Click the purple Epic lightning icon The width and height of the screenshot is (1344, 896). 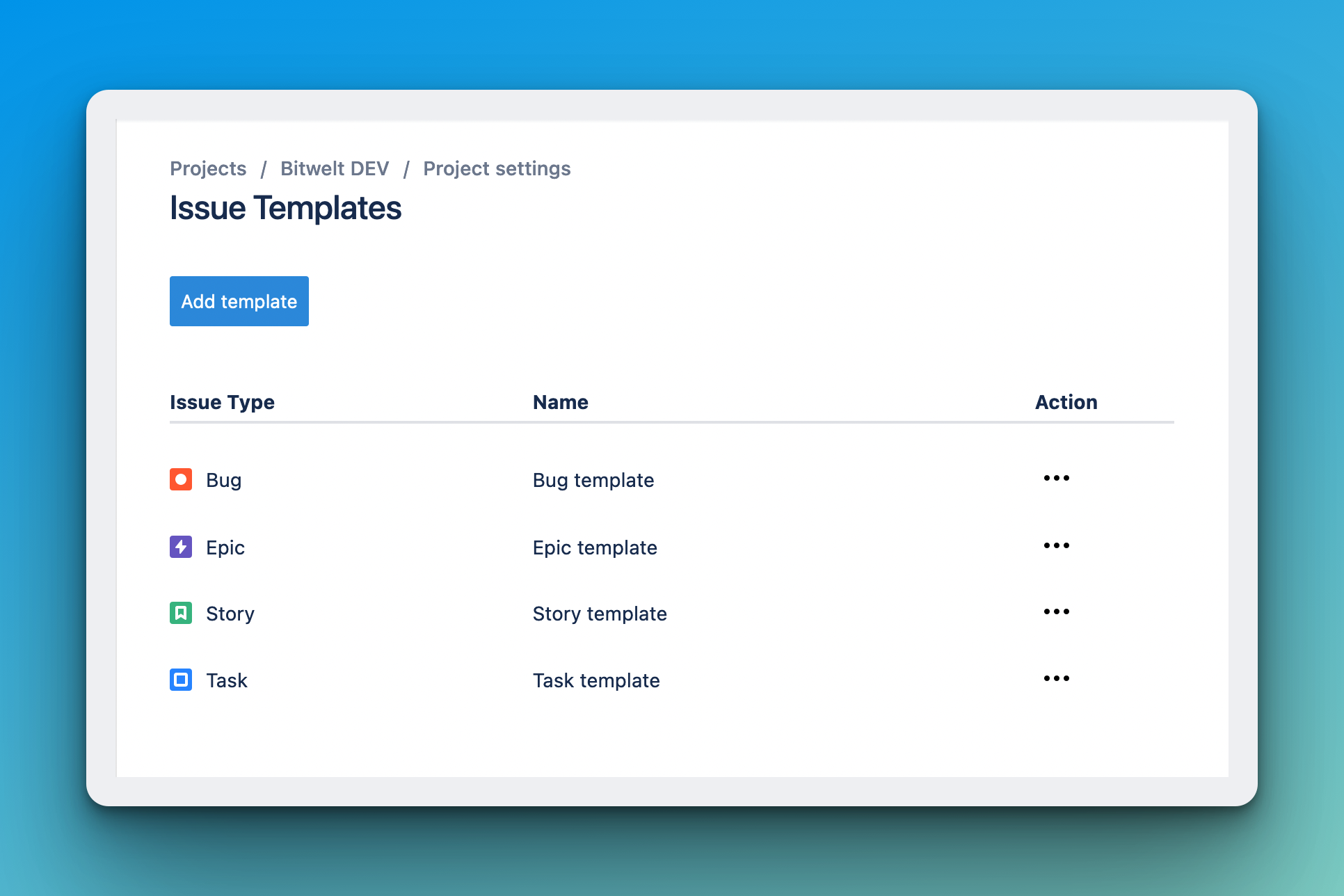point(181,547)
